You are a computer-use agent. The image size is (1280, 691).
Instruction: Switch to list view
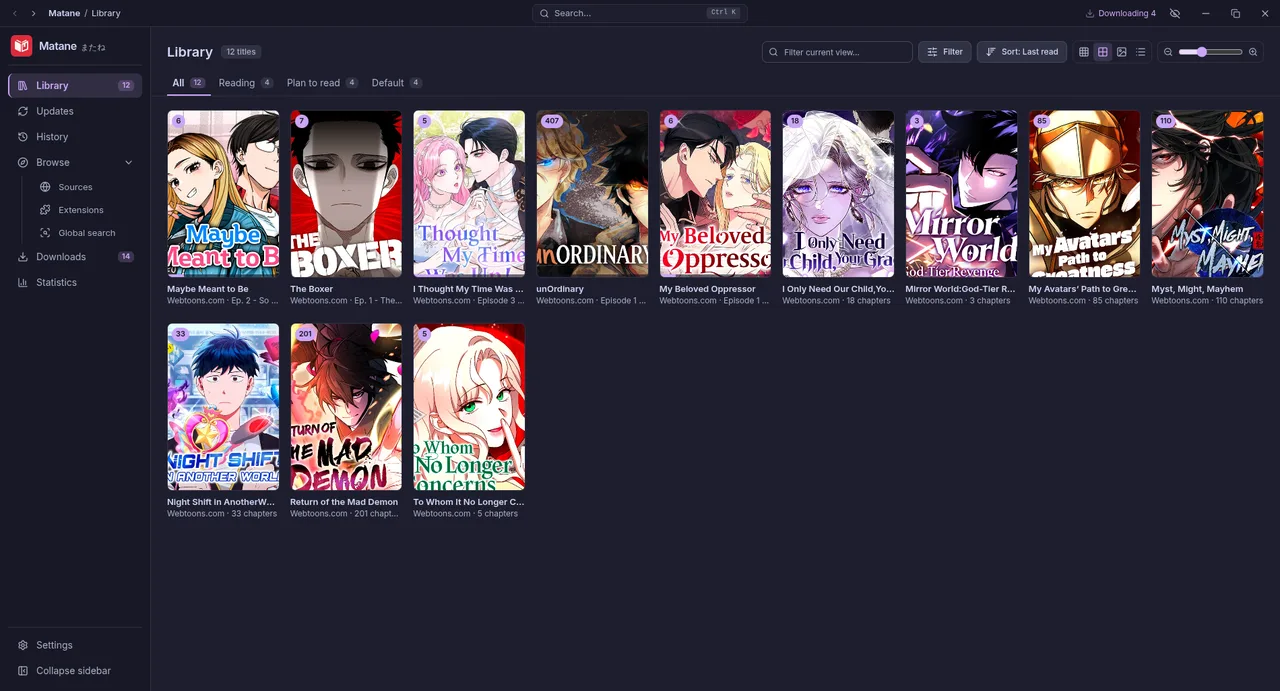(1141, 52)
